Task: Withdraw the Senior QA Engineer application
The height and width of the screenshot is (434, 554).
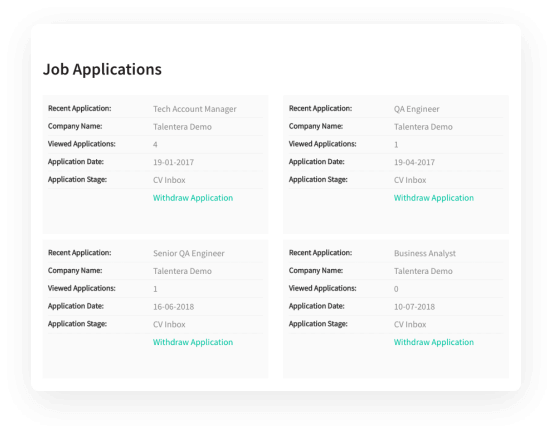Action: tap(193, 342)
